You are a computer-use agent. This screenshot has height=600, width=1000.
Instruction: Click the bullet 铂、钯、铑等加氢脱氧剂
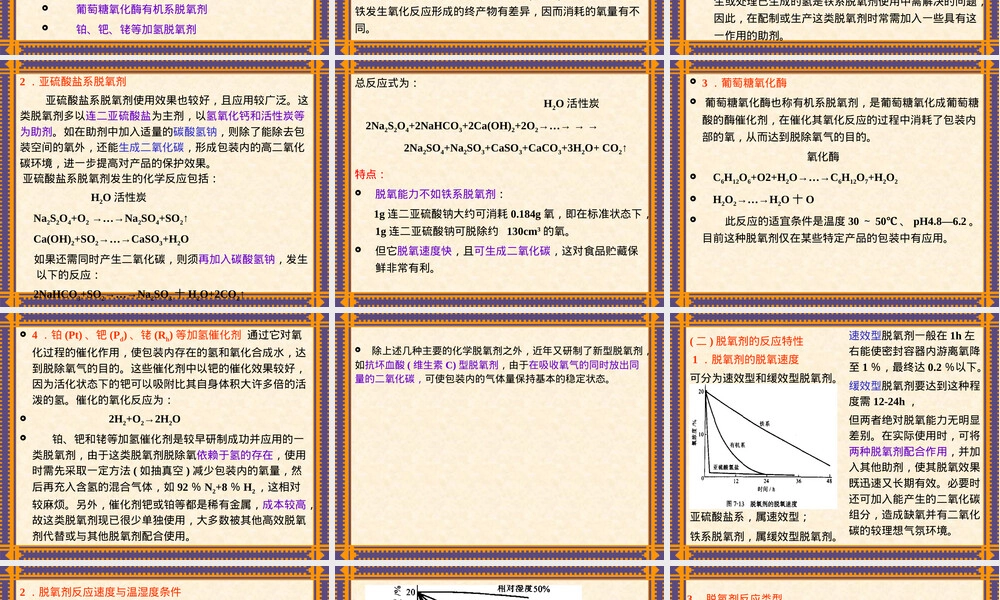pos(136,29)
